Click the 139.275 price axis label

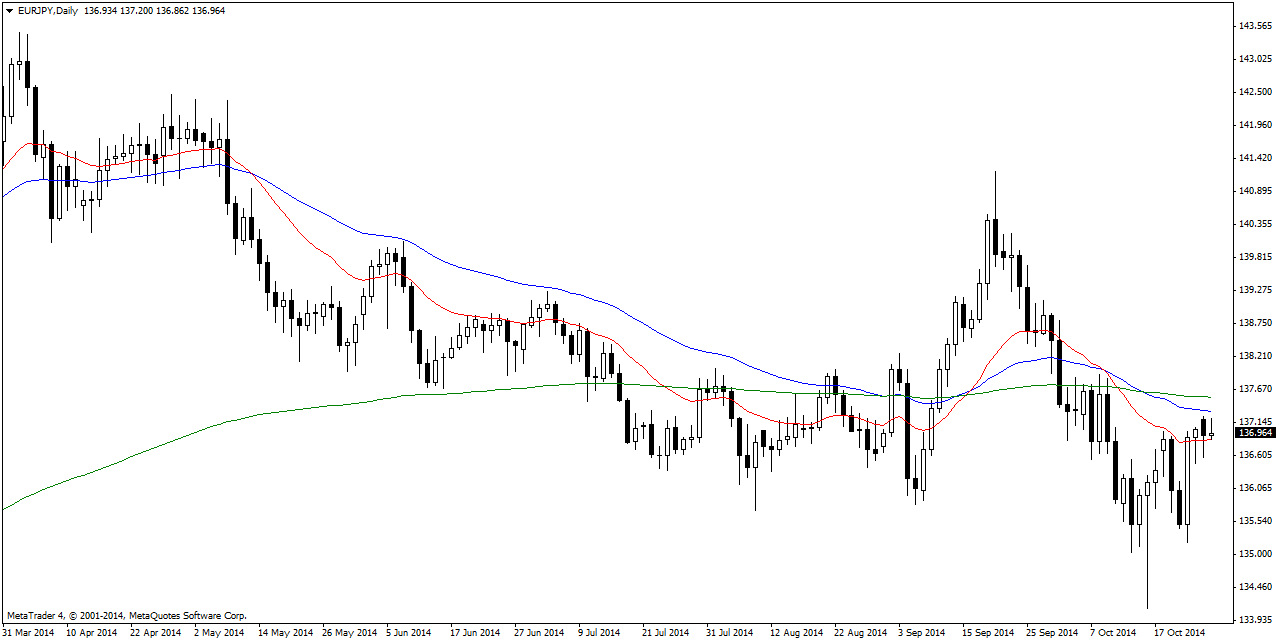coord(1254,290)
